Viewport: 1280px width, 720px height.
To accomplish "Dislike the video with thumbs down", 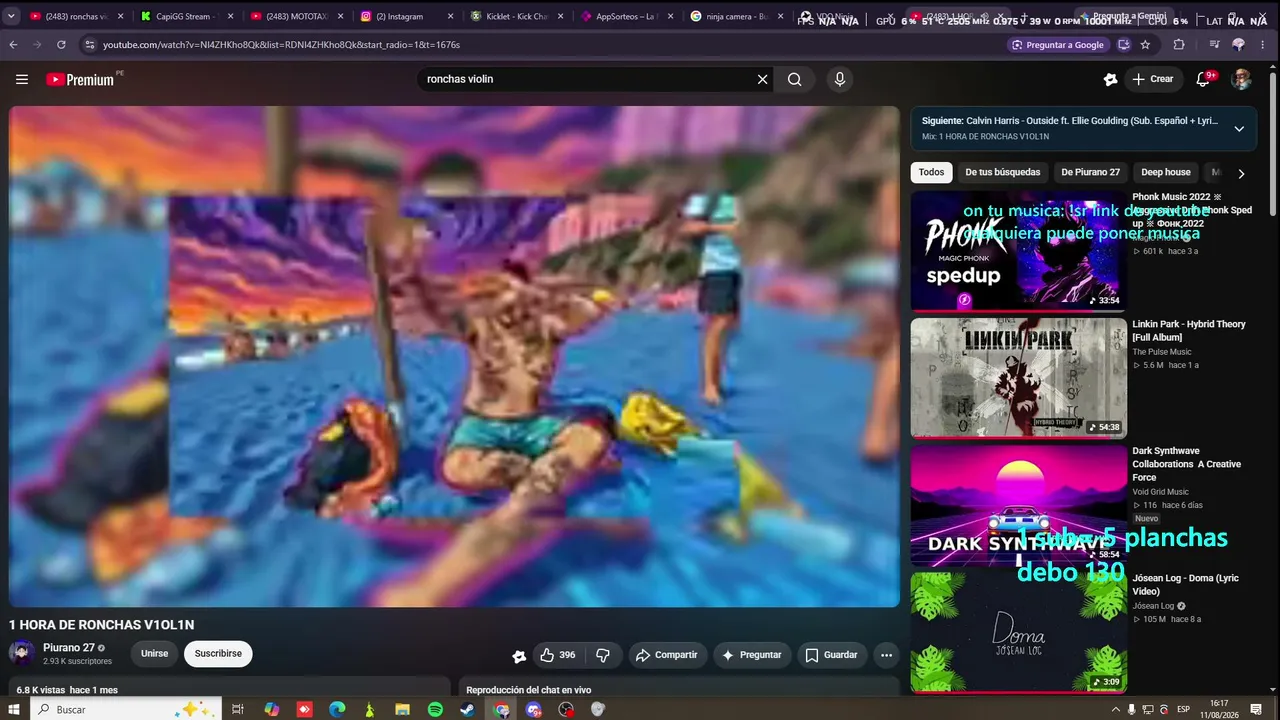I will tap(603, 655).
